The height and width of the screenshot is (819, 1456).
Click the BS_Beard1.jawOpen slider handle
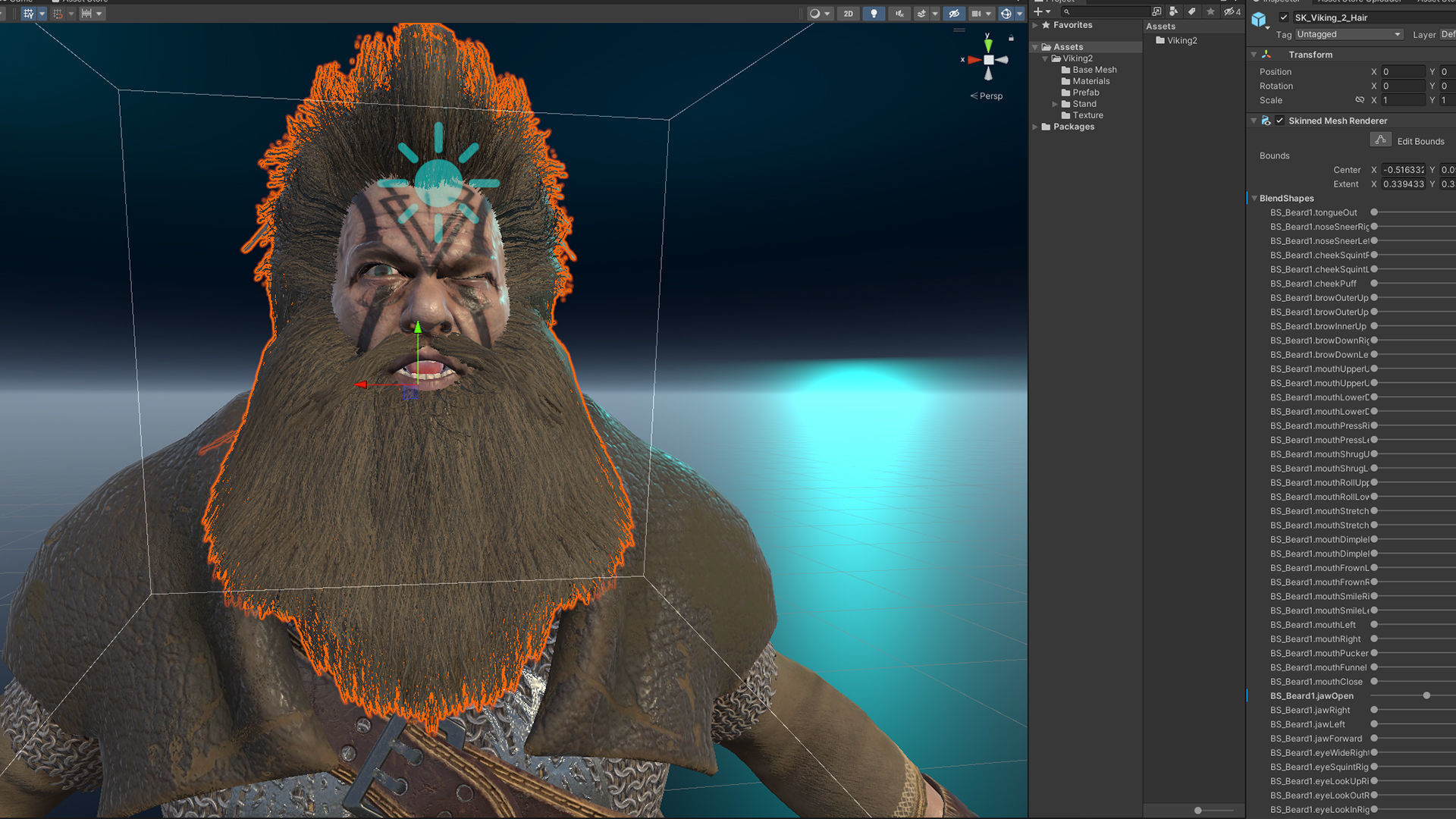pyautogui.click(x=1426, y=695)
